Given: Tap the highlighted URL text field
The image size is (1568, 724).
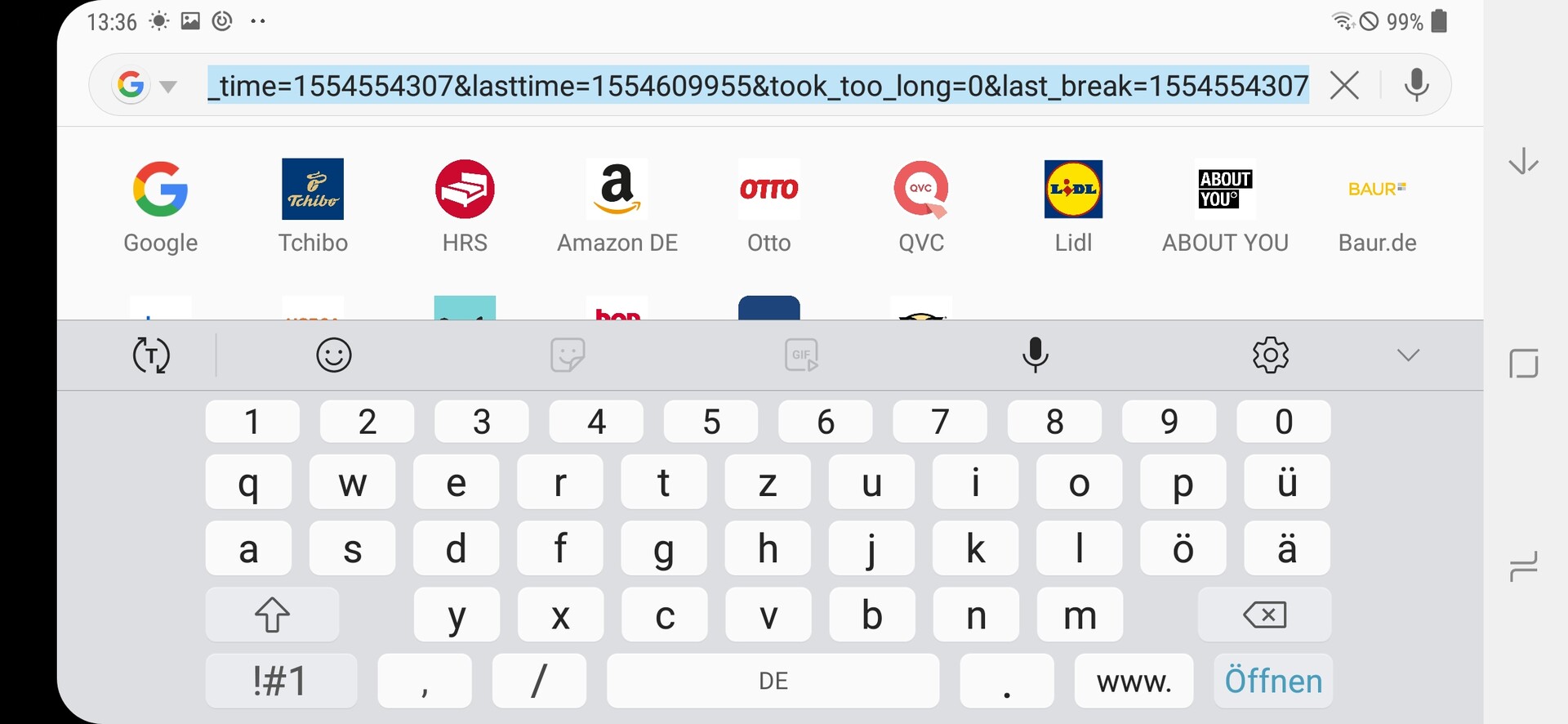Looking at the screenshot, I should coord(758,85).
